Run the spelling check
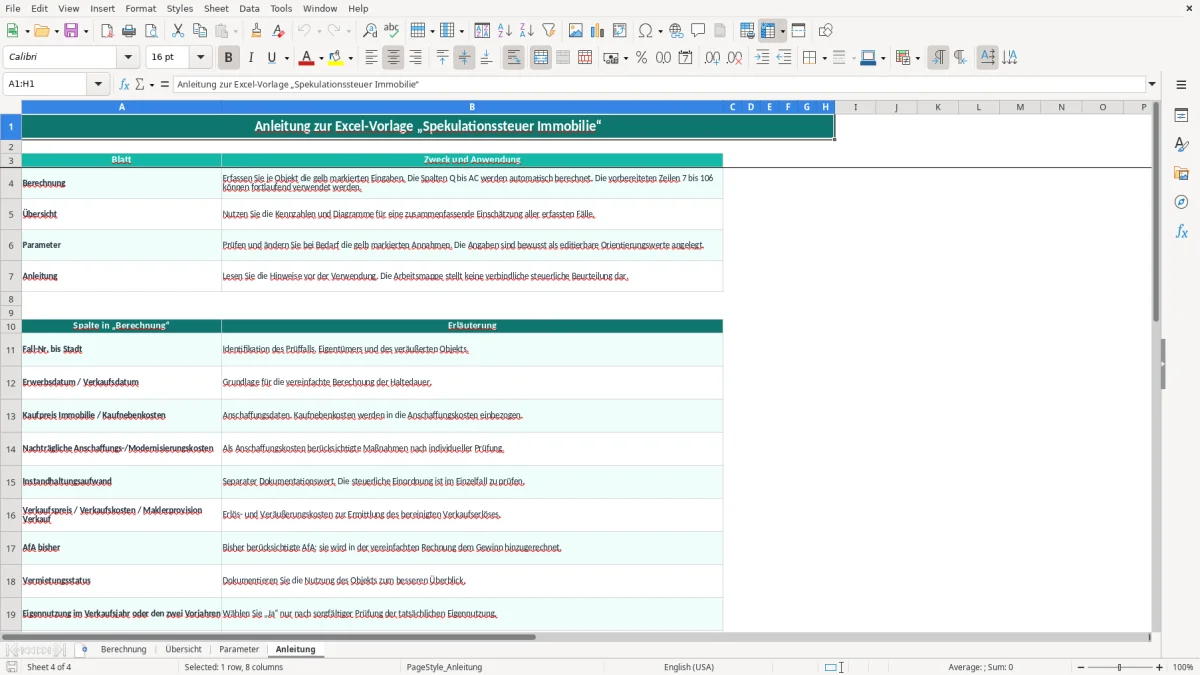The image size is (1200, 675). pos(392,31)
